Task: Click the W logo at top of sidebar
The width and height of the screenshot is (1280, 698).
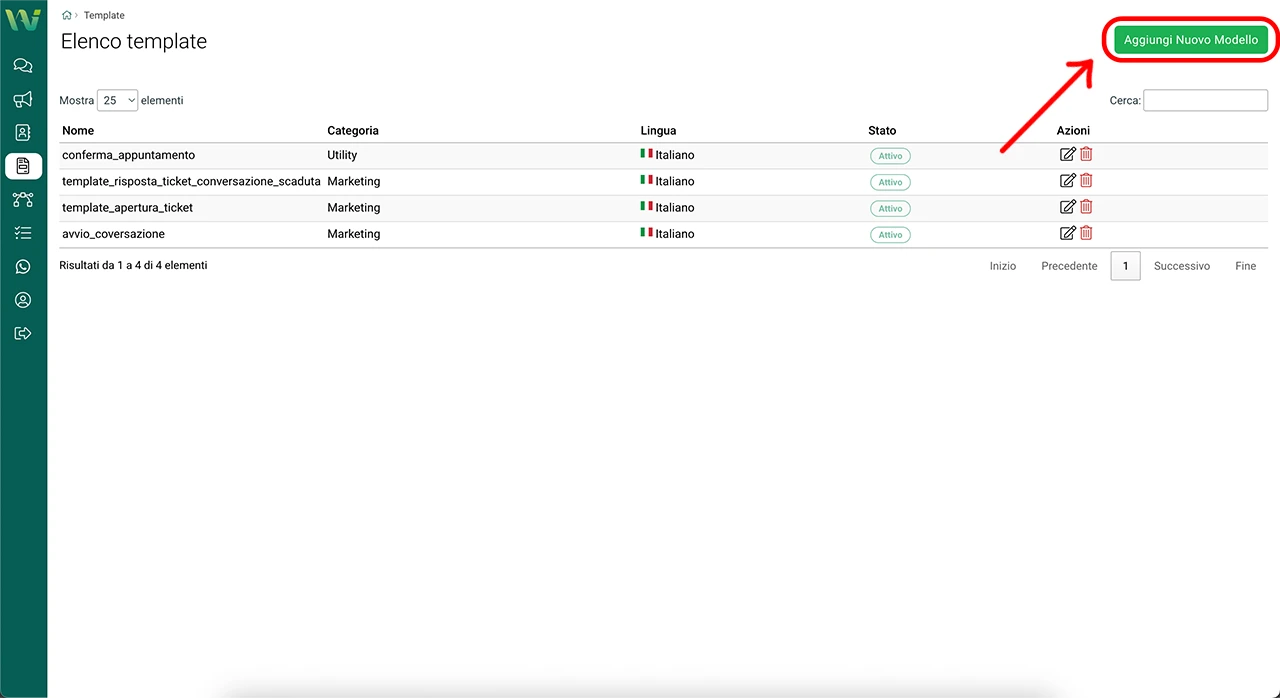Action: point(23,19)
